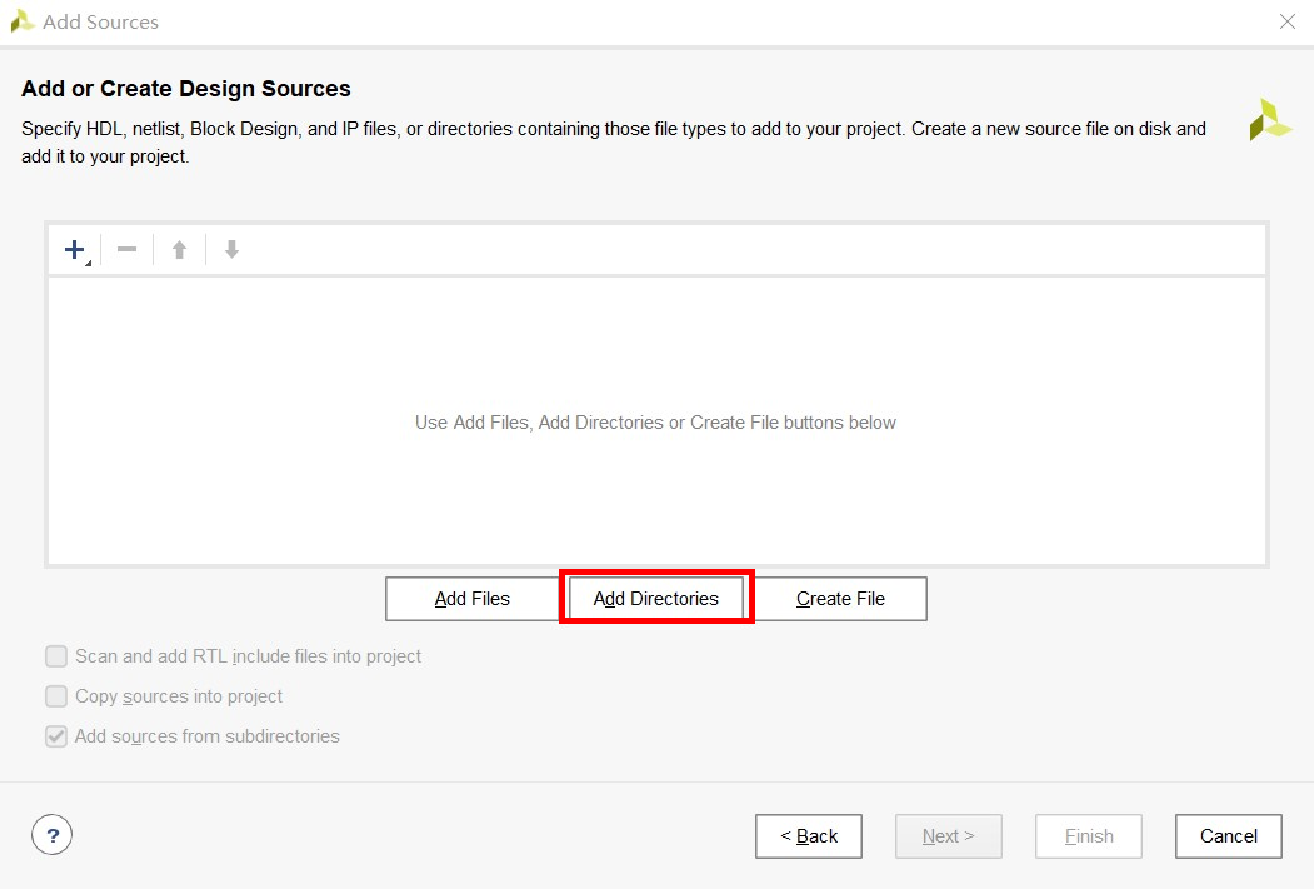Viewport: 1314px width, 889px height.
Task: Click the Add or Create Design Sources heading
Action: click(186, 88)
